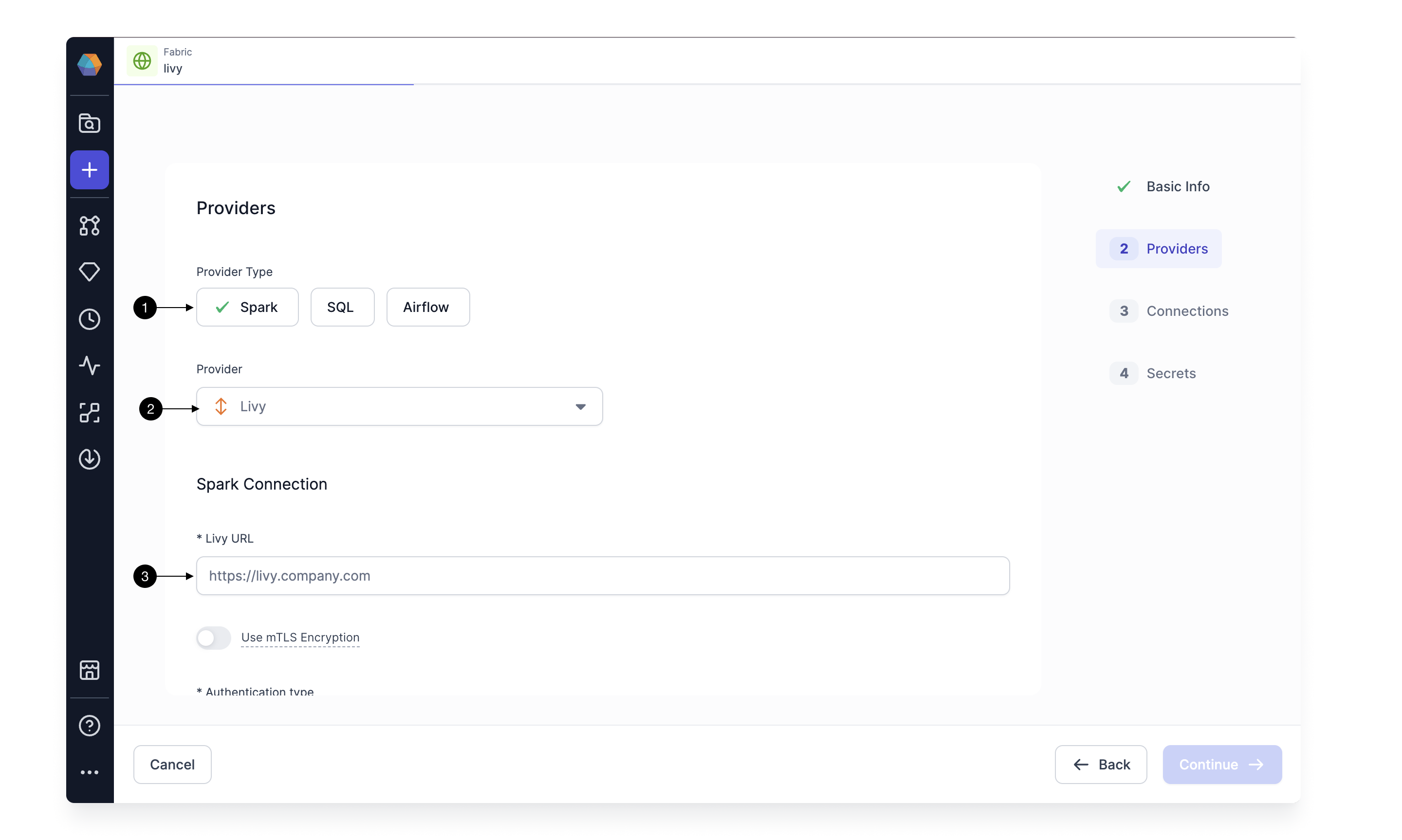Click the Cancel button
The width and height of the screenshot is (1402, 840).
[172, 764]
